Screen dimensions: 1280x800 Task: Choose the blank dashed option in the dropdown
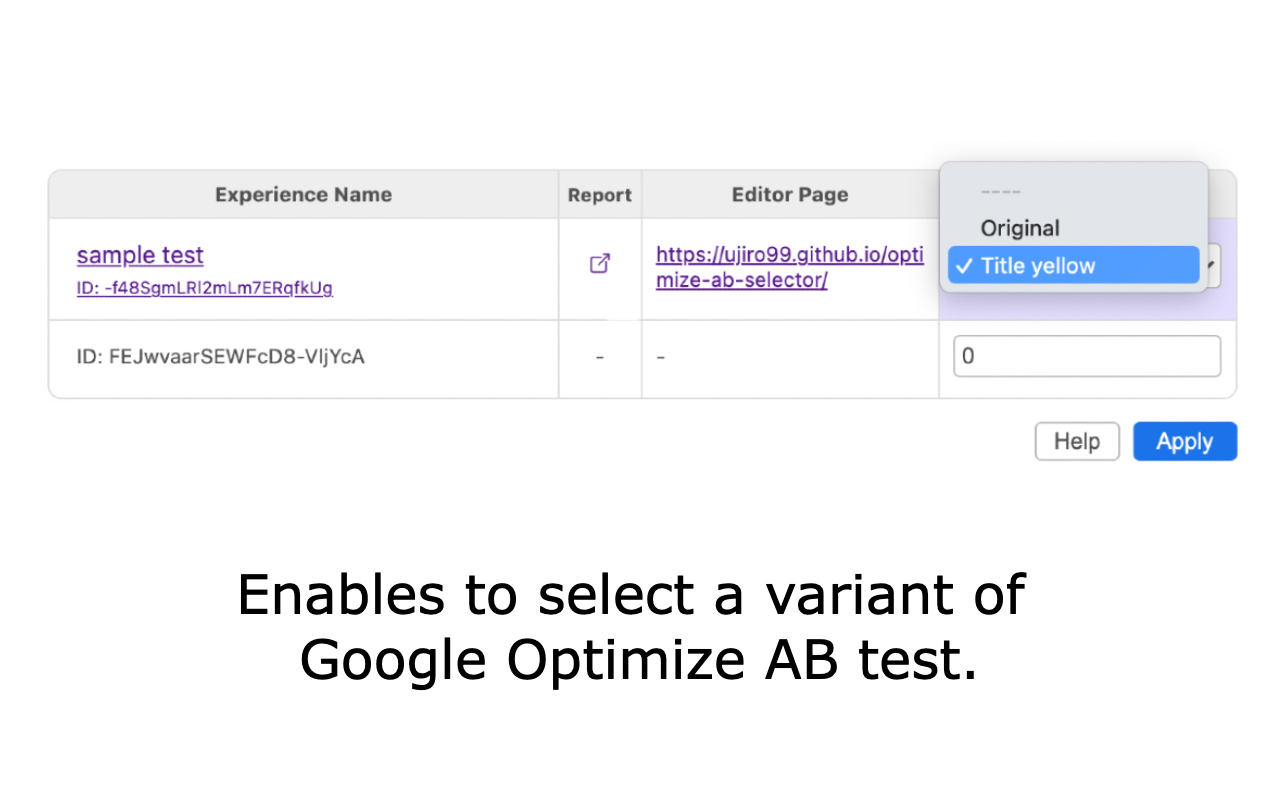[x=1002, y=191]
